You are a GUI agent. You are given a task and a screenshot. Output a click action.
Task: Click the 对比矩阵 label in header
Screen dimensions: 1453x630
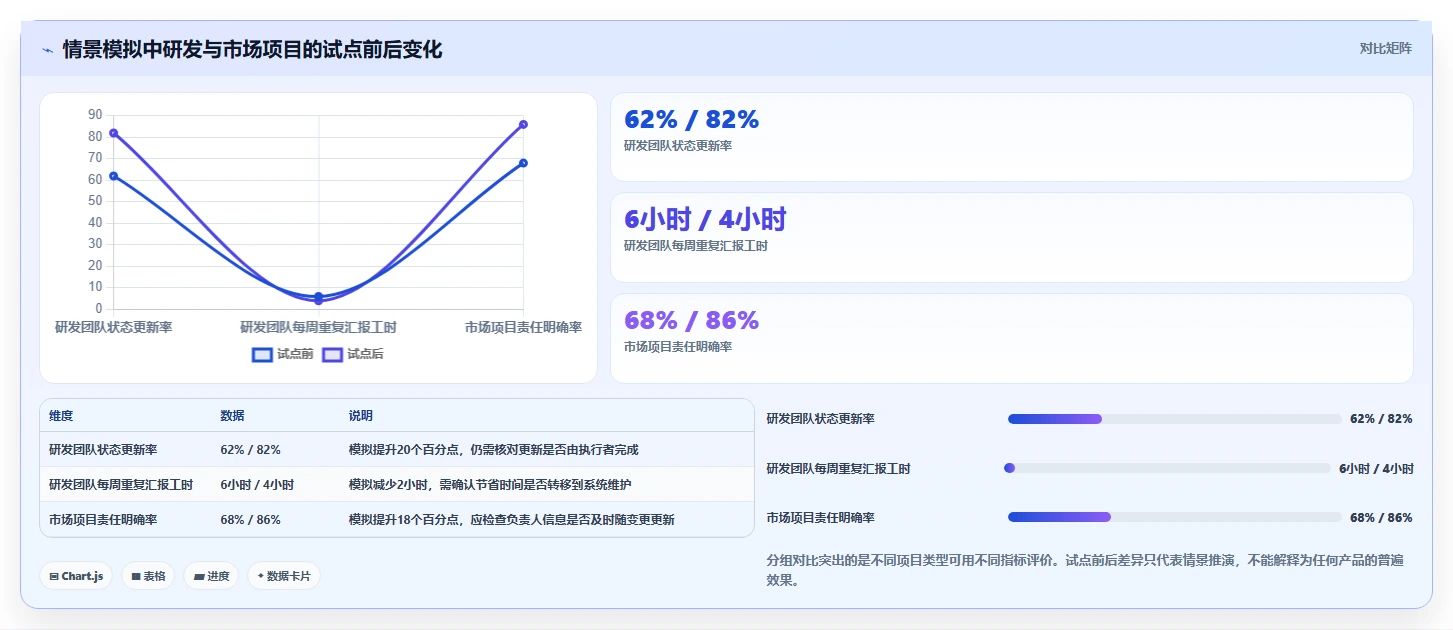tap(1385, 48)
